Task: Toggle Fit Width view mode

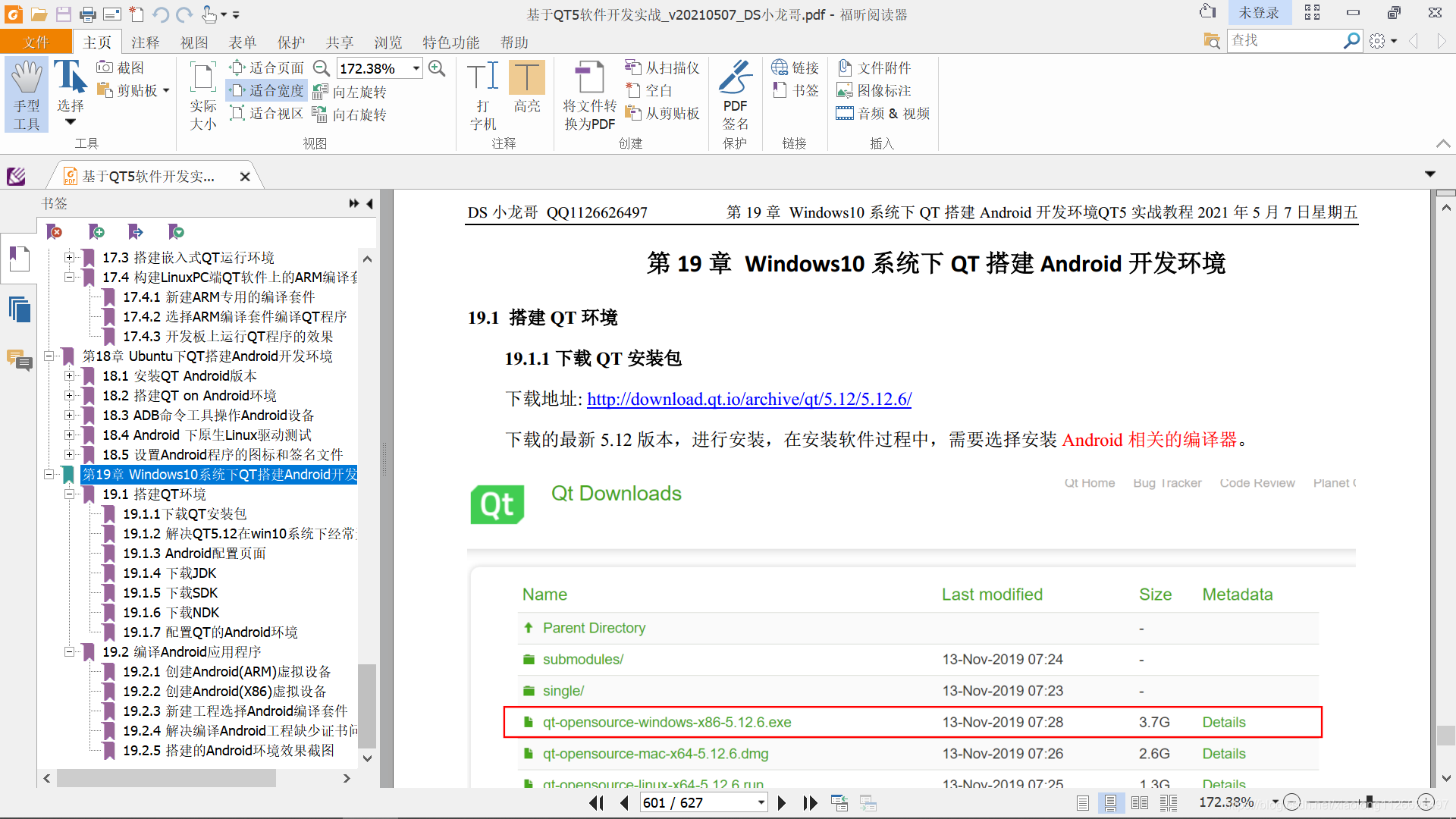Action: click(267, 91)
